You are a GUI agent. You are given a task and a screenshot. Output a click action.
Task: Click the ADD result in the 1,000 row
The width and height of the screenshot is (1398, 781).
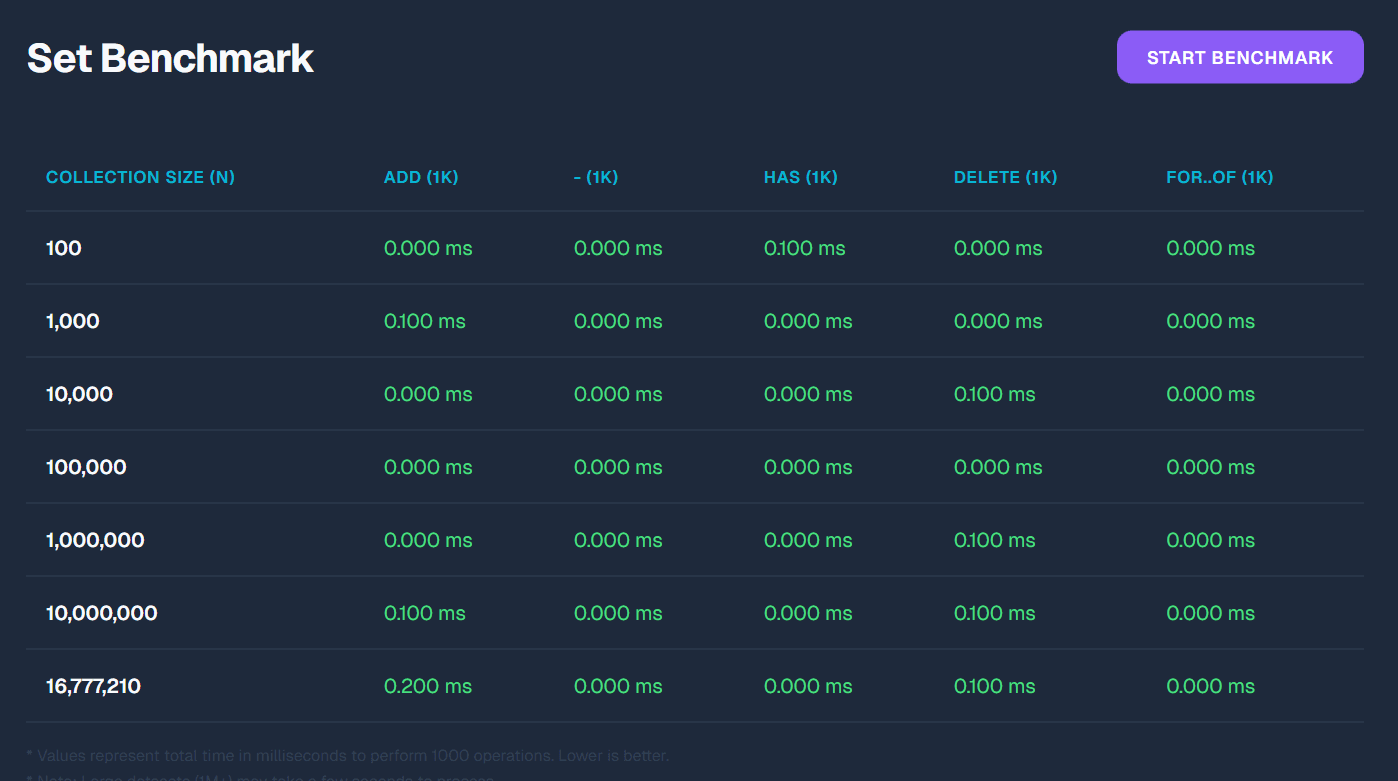pos(424,321)
